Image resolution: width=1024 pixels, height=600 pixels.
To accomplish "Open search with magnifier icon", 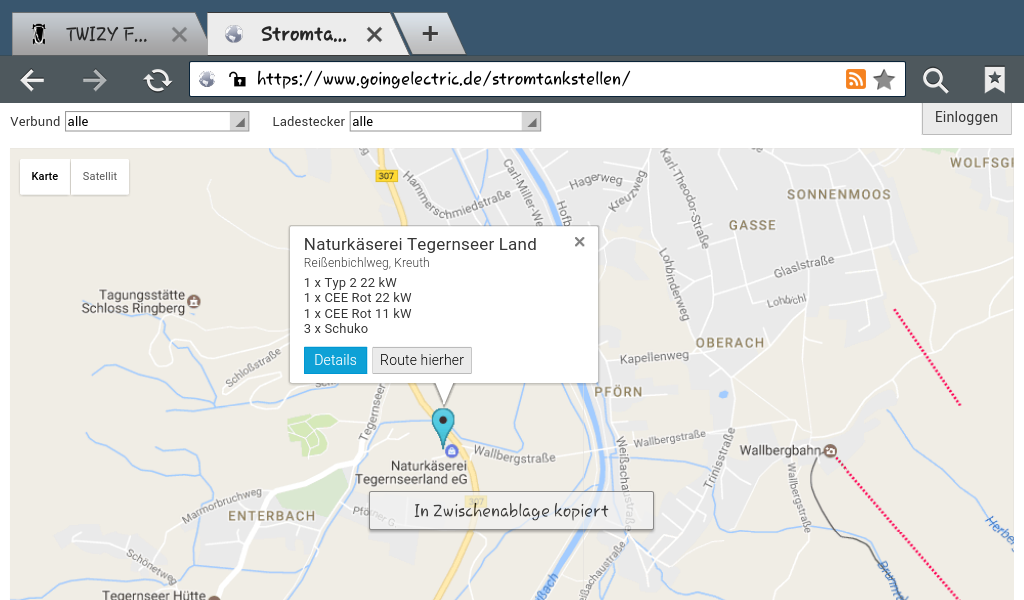I will pyautogui.click(x=935, y=80).
